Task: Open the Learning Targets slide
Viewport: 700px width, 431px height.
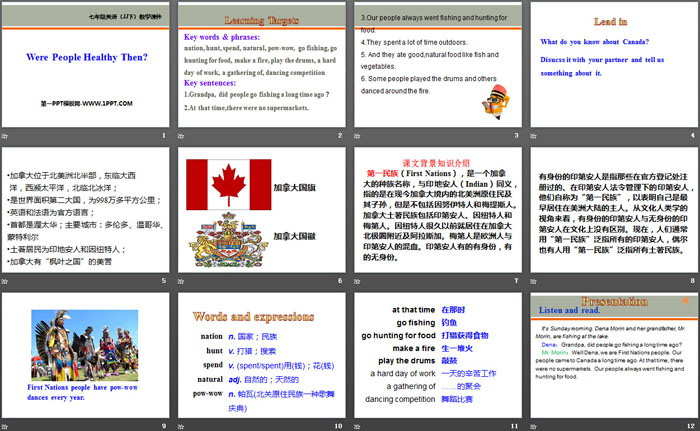Action: pyautogui.click(x=262, y=72)
